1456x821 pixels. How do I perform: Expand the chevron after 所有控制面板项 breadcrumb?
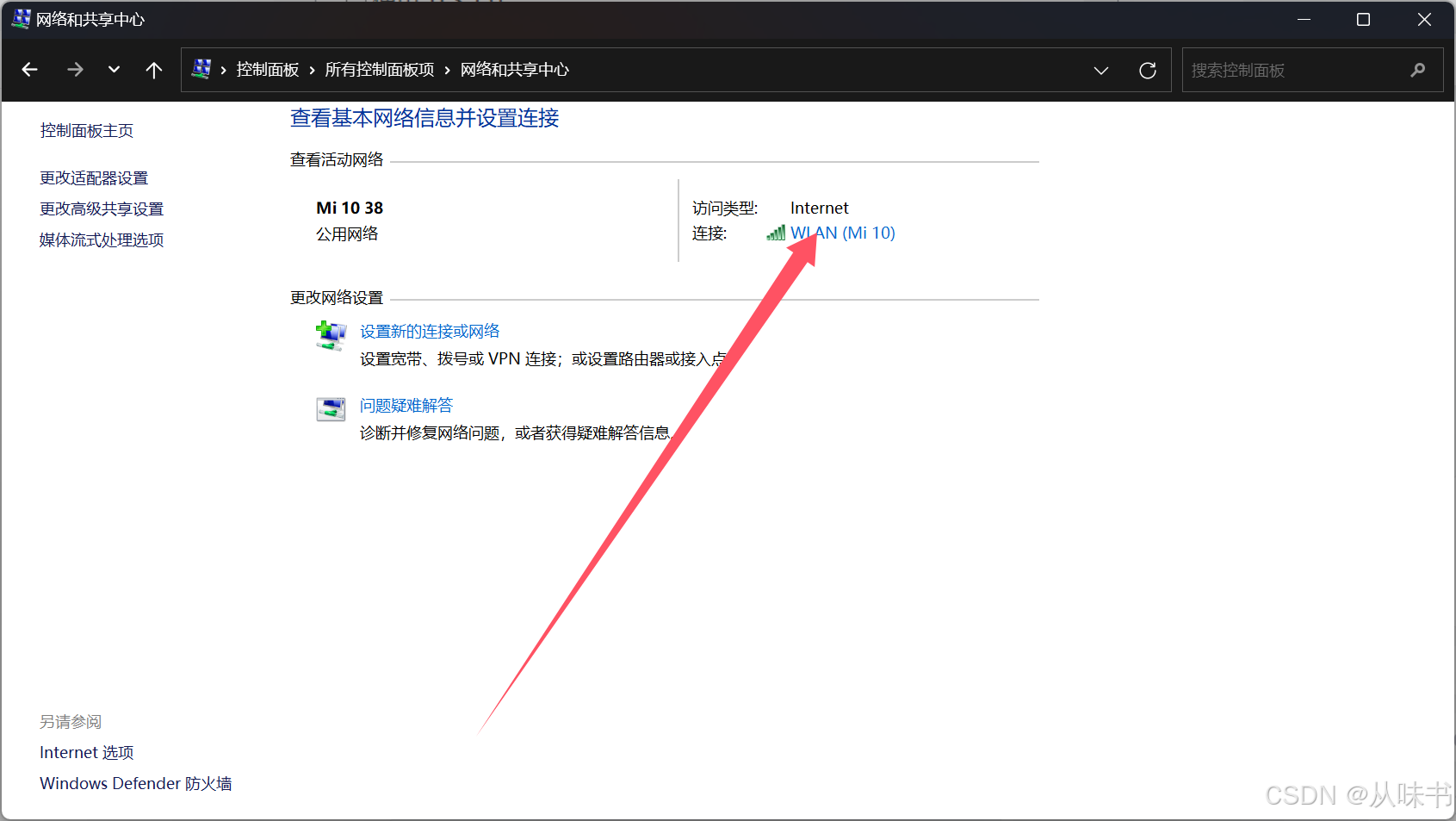pyautogui.click(x=447, y=71)
